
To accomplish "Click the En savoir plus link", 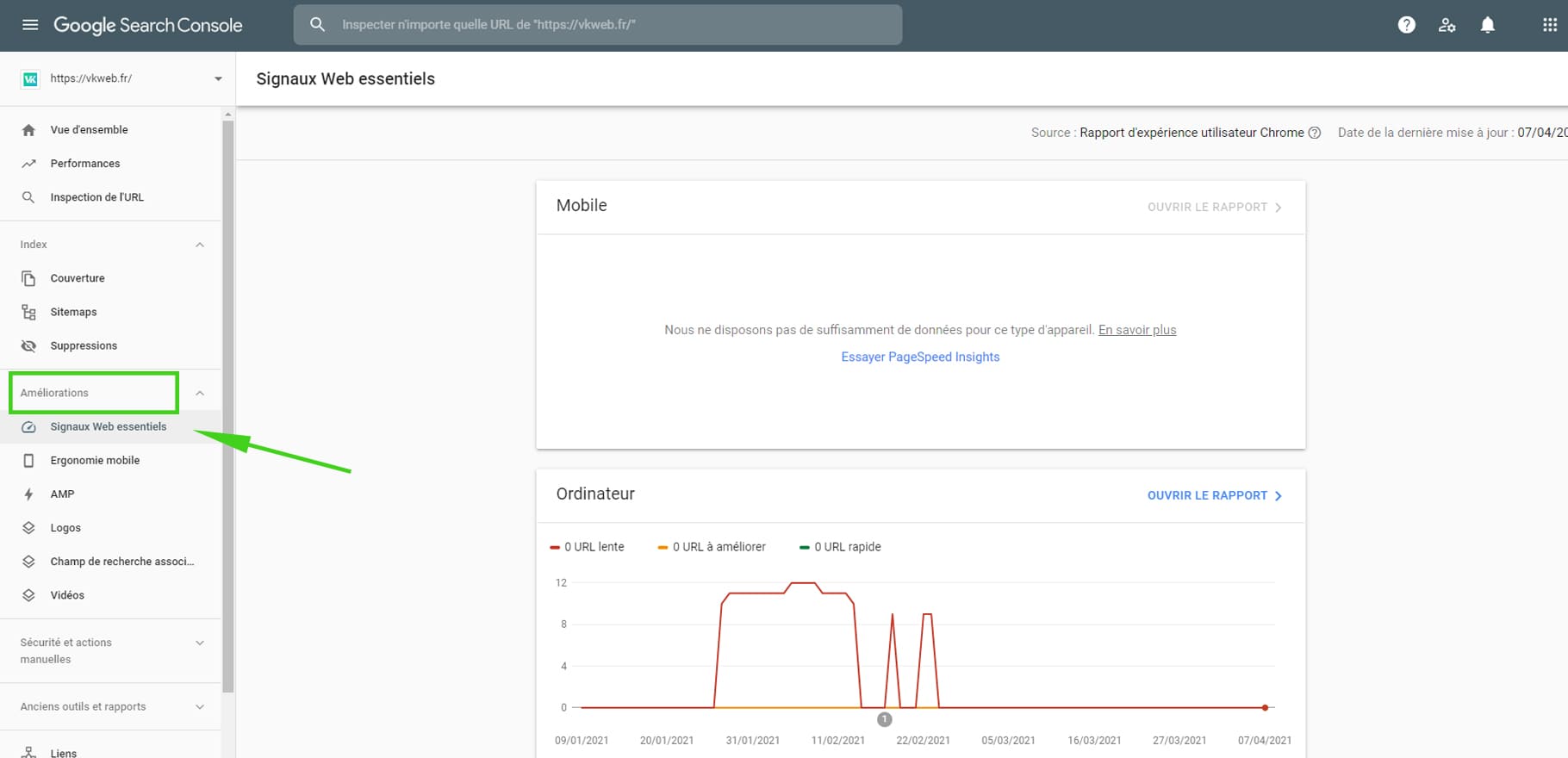I will point(1137,330).
